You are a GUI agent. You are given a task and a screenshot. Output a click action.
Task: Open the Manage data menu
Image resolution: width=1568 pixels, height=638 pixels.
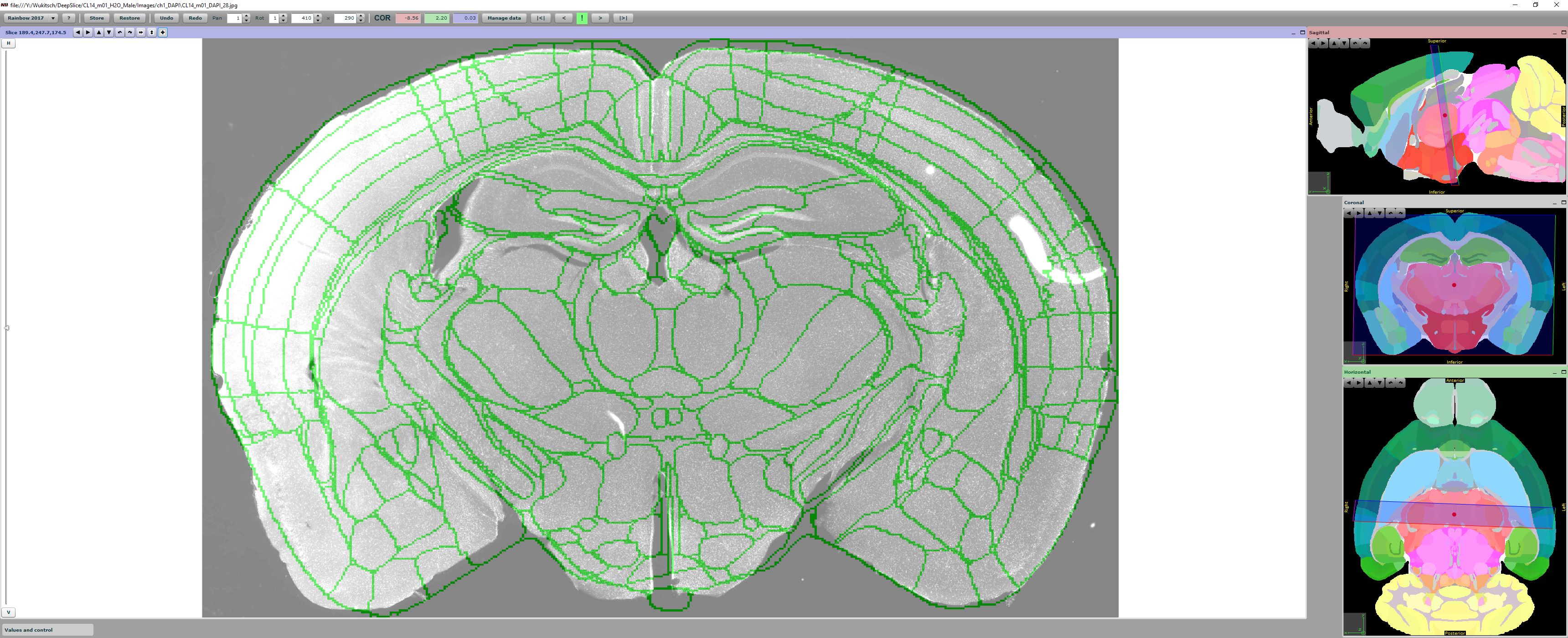tap(504, 18)
